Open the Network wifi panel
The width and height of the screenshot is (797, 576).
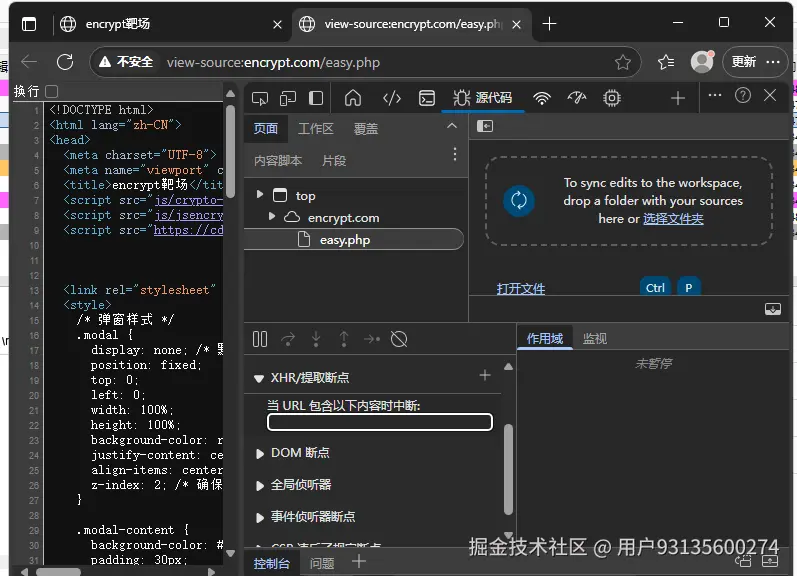(542, 98)
